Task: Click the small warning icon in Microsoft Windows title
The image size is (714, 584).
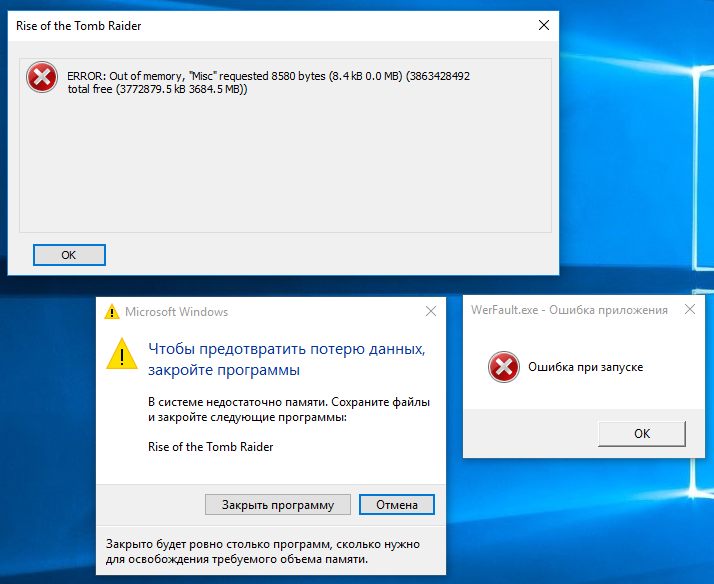Action: coord(112,312)
